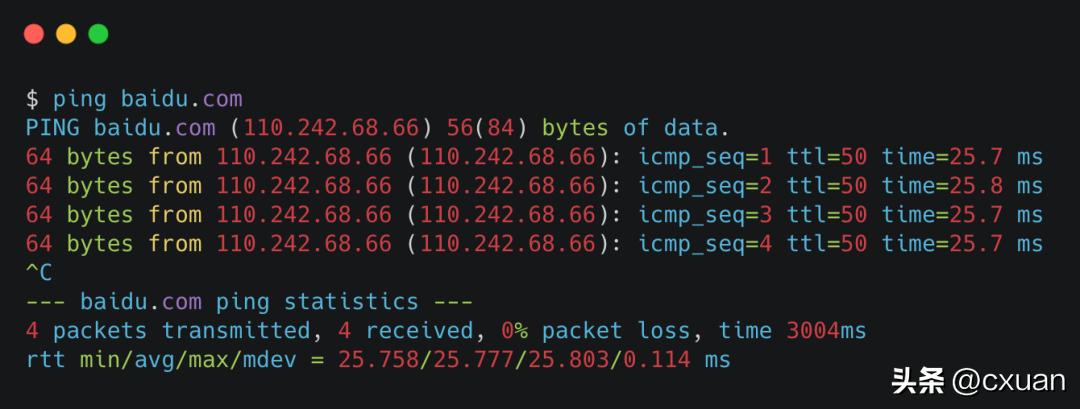
Task: Click the "$" shell prompt symbol
Action: [x=33, y=99]
